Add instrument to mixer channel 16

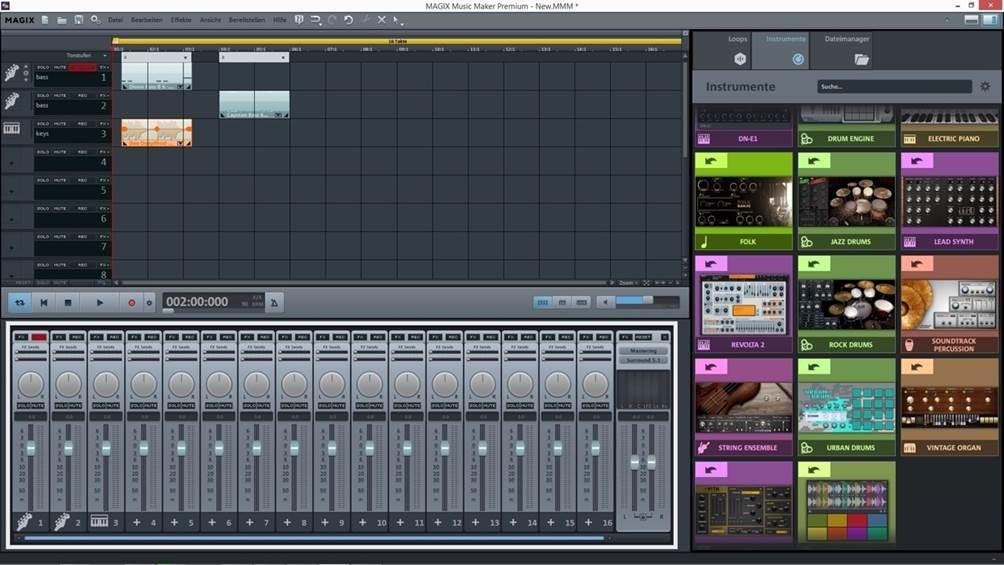588,523
